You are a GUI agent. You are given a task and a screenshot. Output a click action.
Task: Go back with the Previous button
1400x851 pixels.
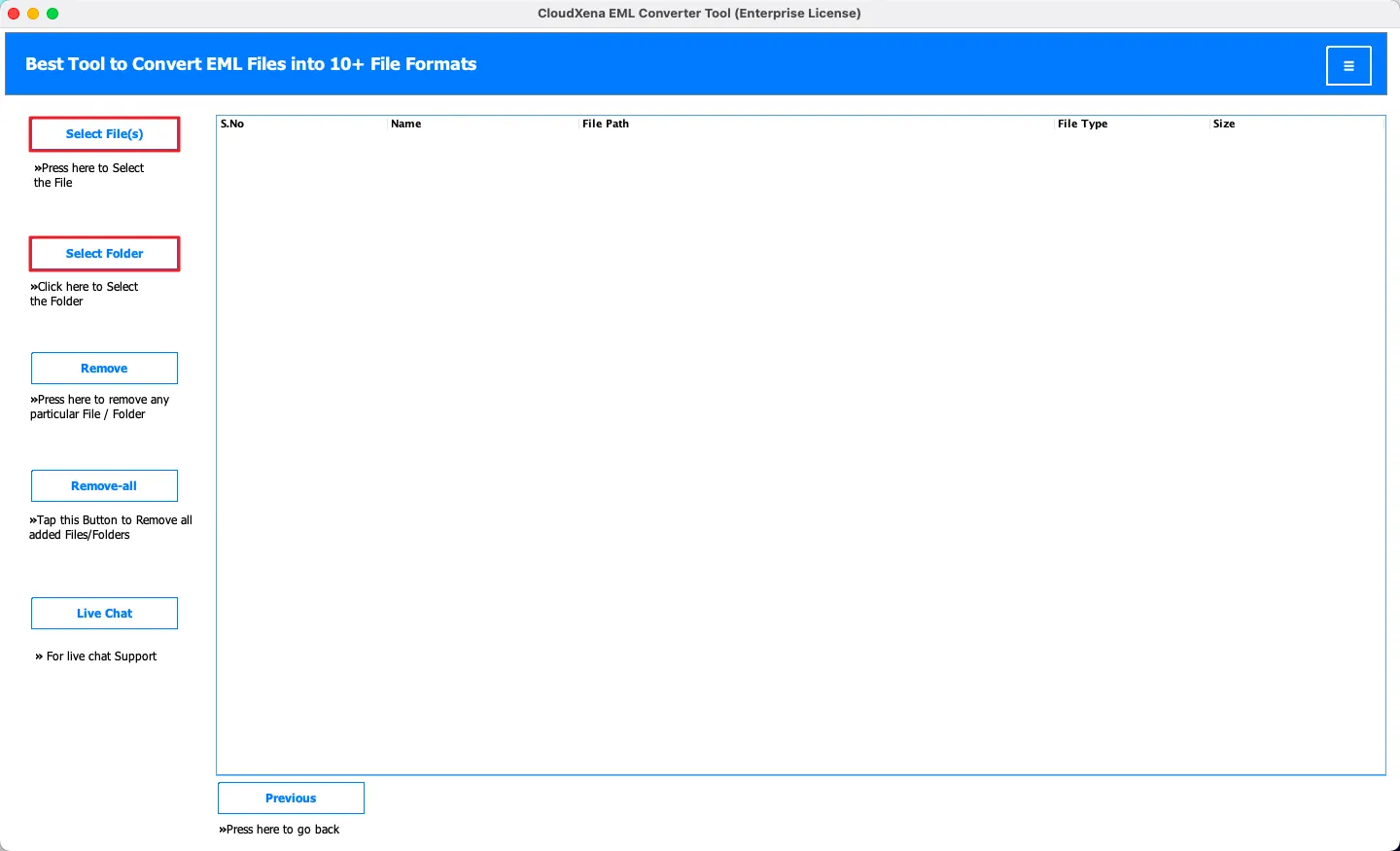pyautogui.click(x=291, y=798)
